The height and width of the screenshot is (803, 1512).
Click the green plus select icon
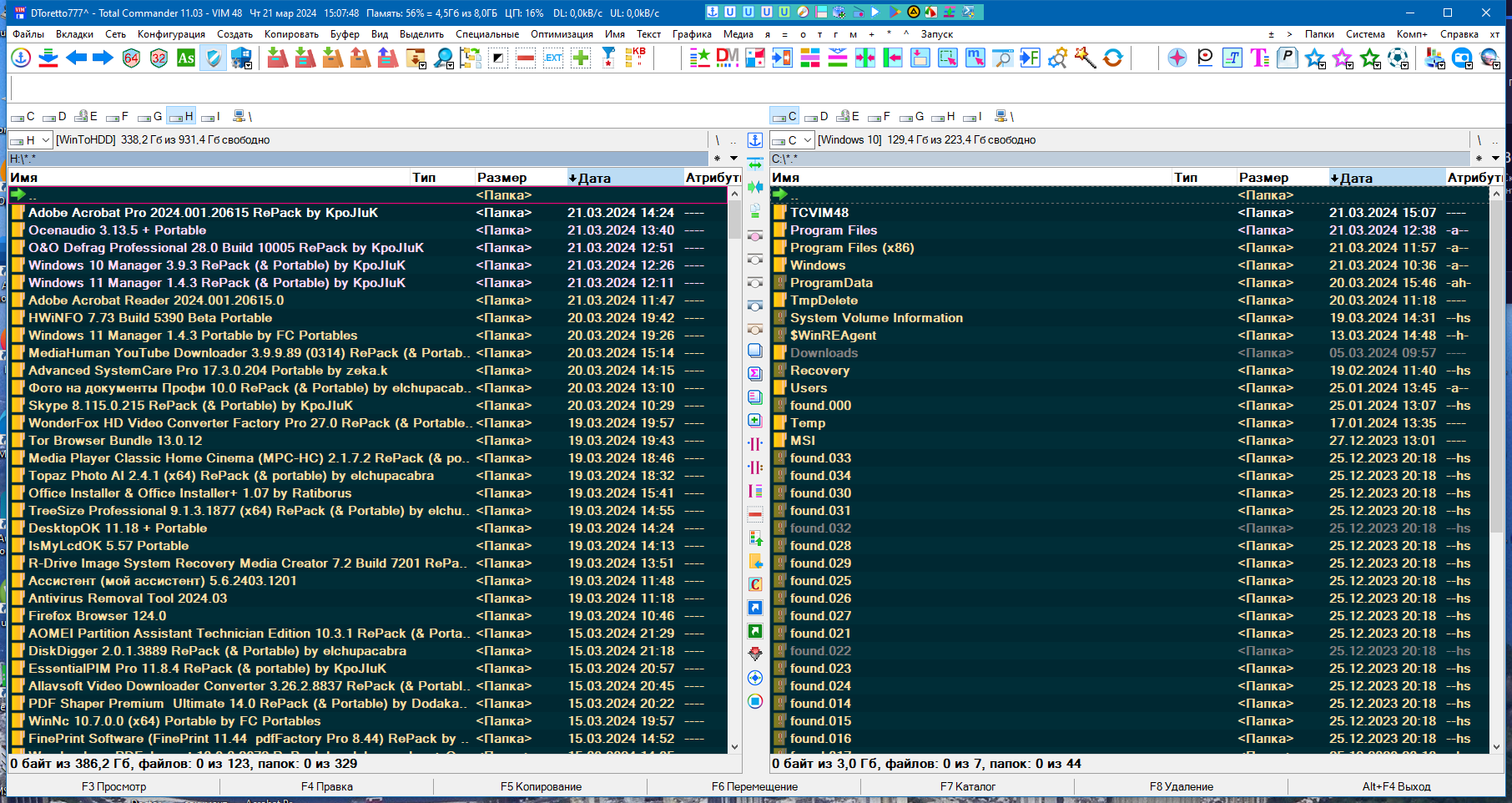coord(581,58)
